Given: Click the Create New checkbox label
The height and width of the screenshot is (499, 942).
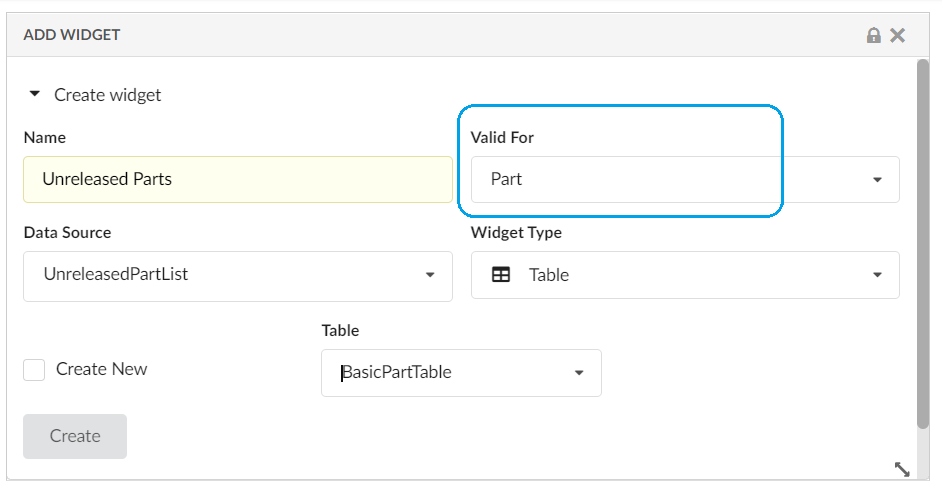Looking at the screenshot, I should point(101,369).
